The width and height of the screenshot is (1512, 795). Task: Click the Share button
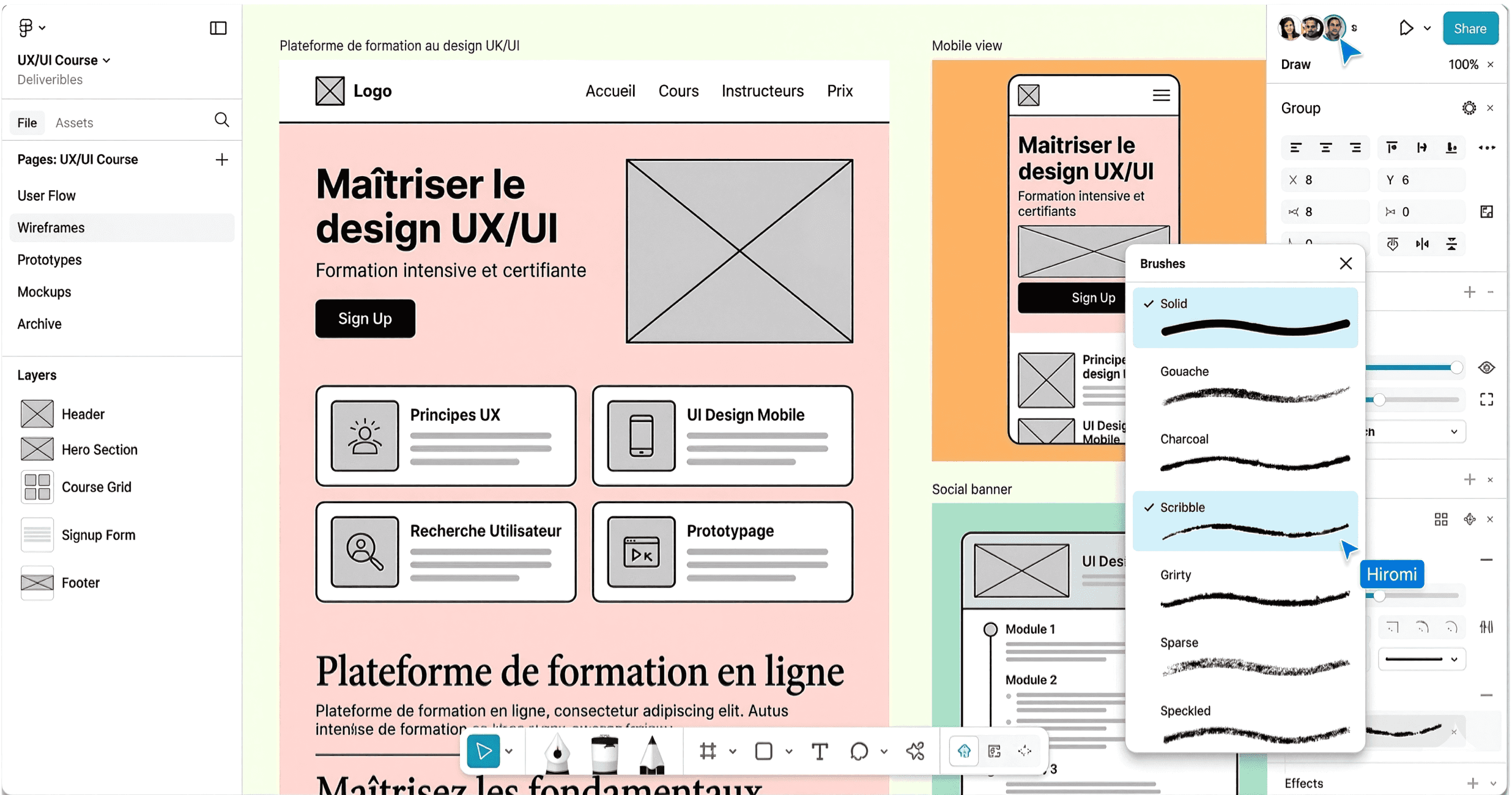1470,28
